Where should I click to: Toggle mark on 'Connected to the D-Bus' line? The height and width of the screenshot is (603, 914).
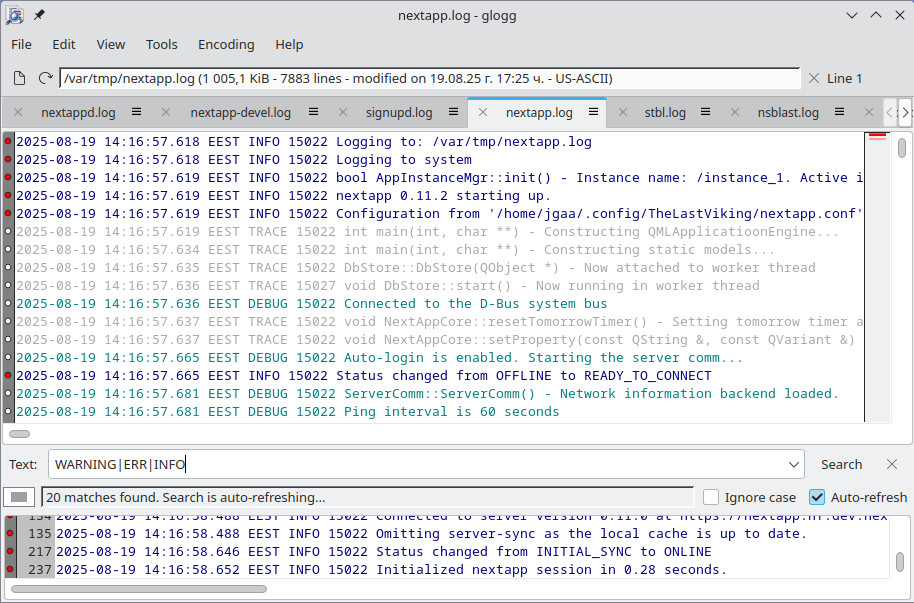click(x=8, y=303)
